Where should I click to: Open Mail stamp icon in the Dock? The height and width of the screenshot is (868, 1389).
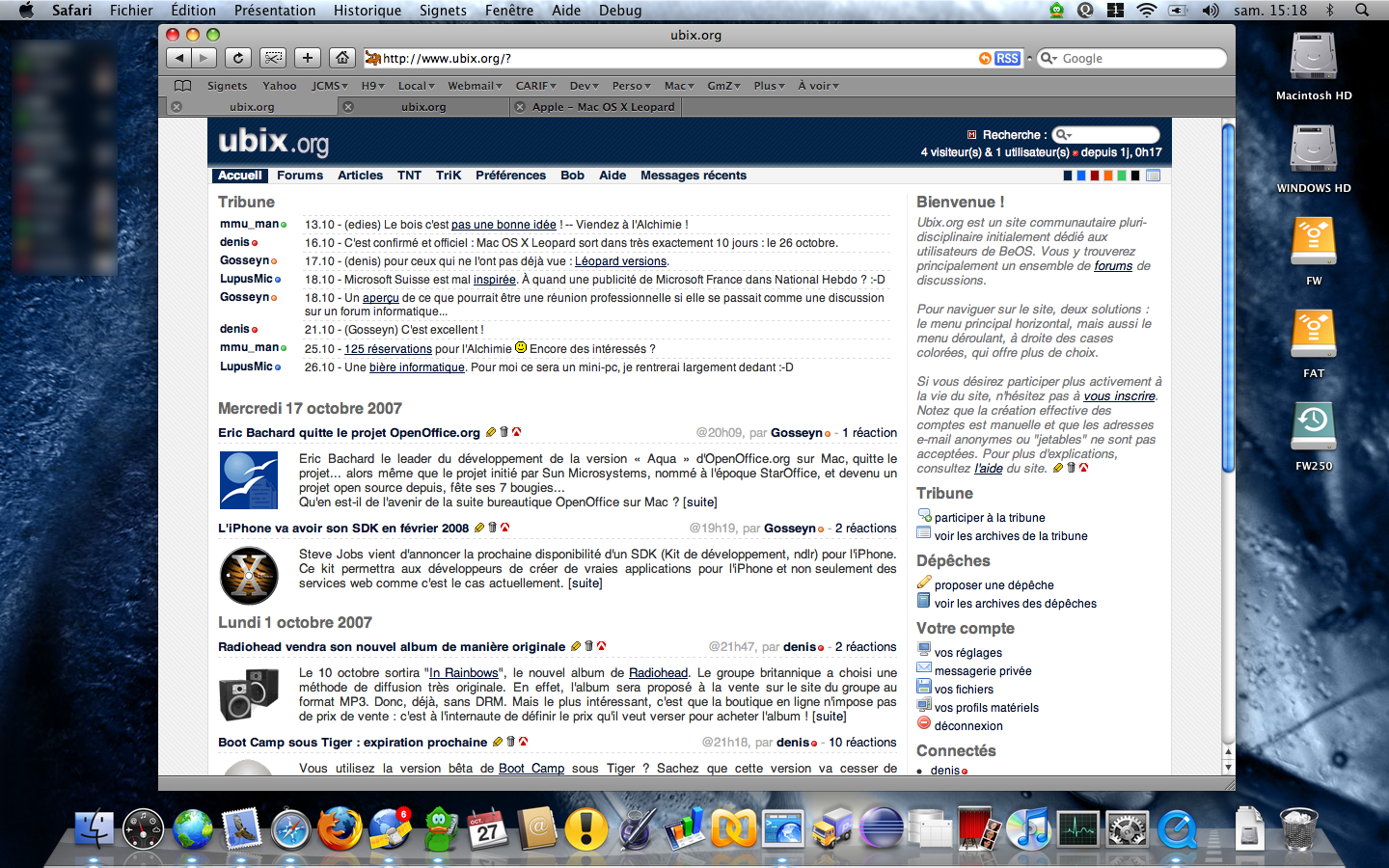coord(241,828)
